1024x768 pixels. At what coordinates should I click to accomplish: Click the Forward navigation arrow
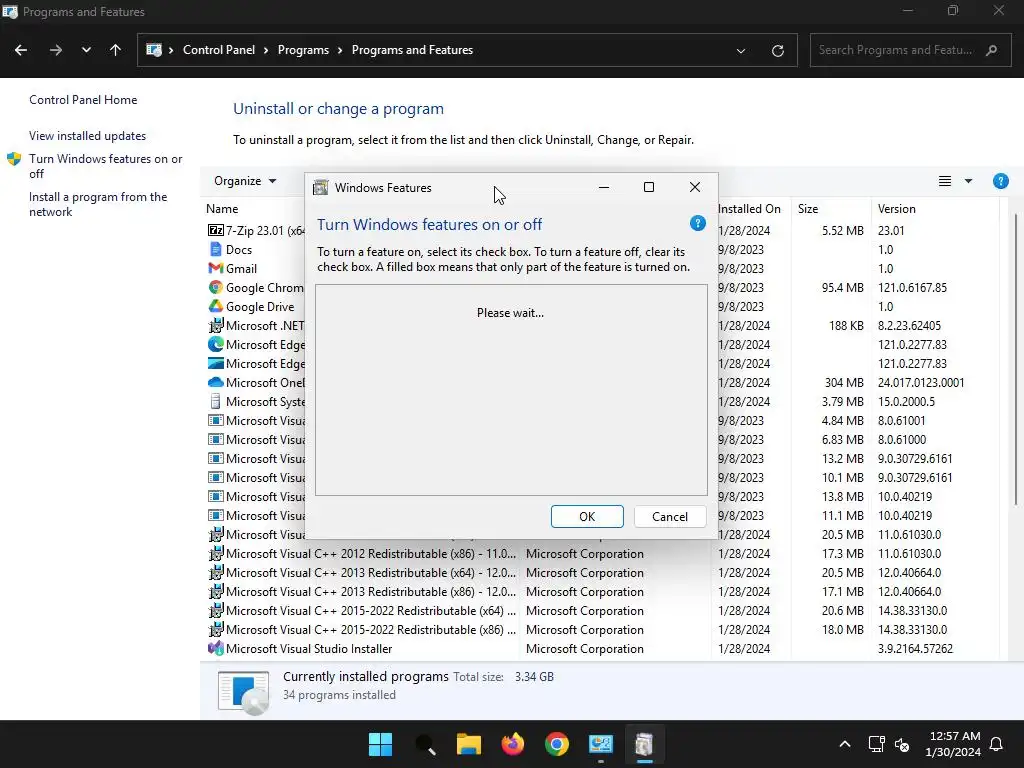56,50
